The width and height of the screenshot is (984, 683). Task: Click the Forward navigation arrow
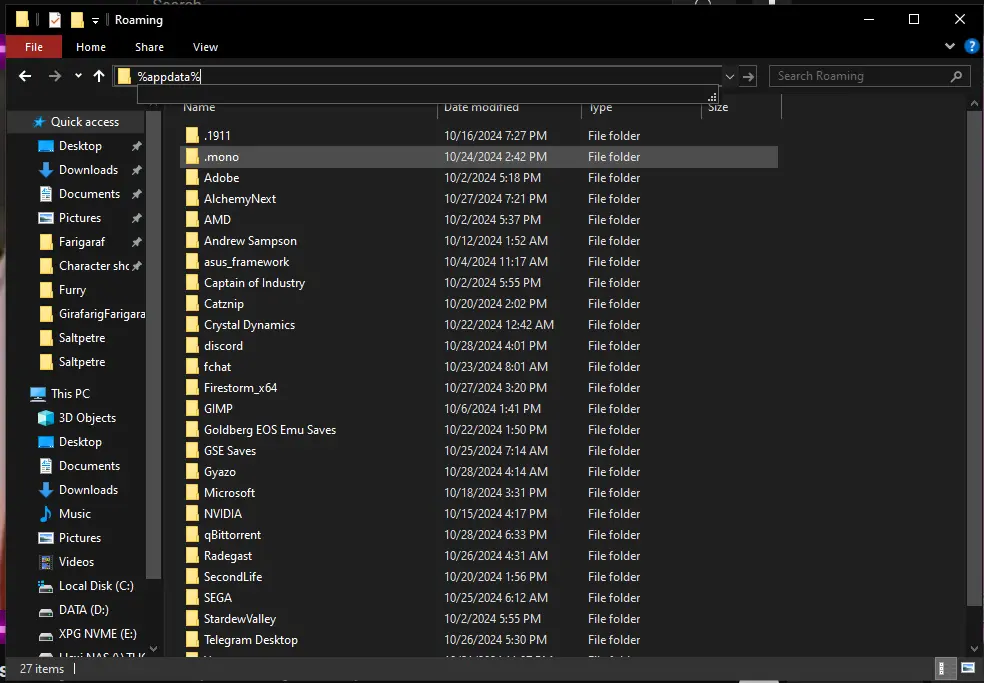coord(55,76)
